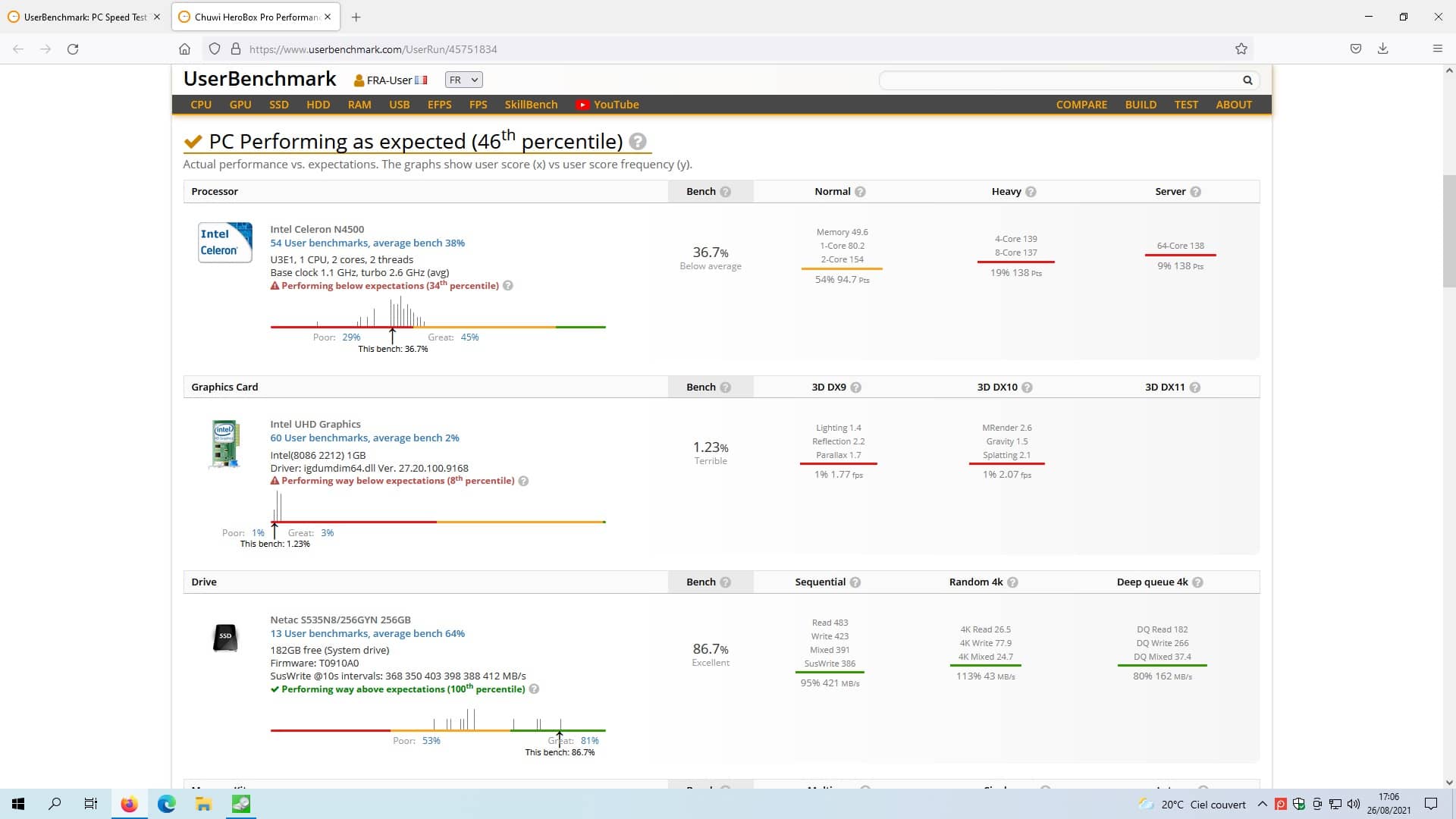This screenshot has height=819, width=1456.
Task: Open a new browser tab with plus
Action: [x=356, y=17]
